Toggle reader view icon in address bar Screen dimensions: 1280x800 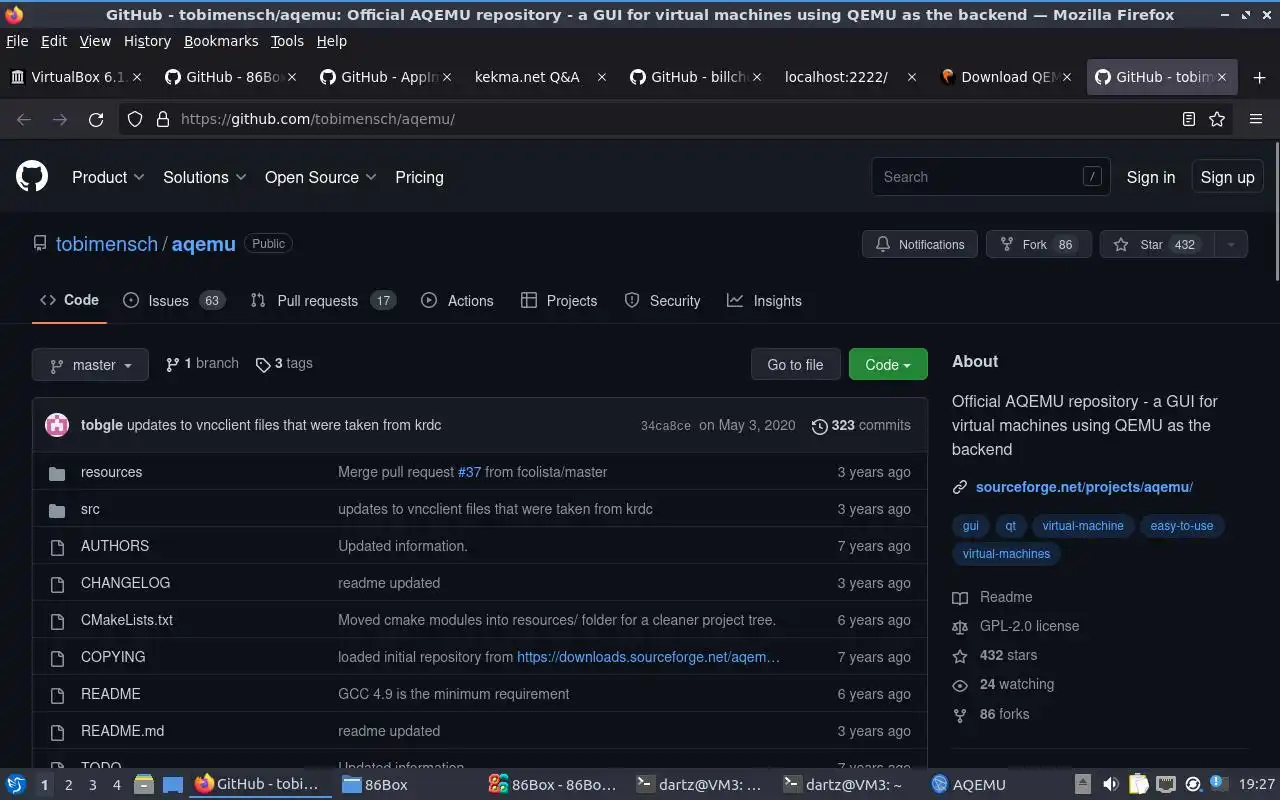pyautogui.click(x=1188, y=119)
